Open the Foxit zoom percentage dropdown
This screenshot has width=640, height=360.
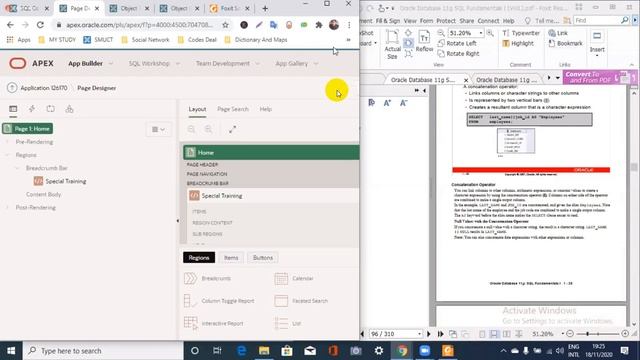(481, 33)
